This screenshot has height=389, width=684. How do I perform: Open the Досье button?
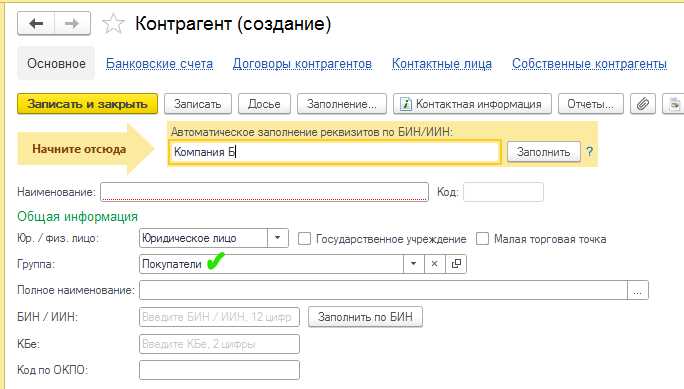(x=264, y=104)
